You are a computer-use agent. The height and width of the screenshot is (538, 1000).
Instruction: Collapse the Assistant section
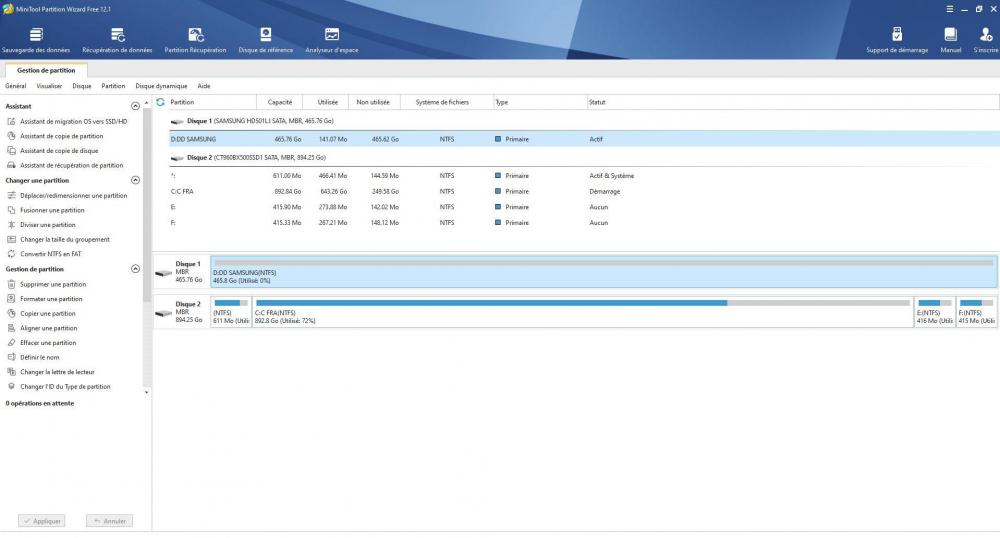click(x=135, y=106)
